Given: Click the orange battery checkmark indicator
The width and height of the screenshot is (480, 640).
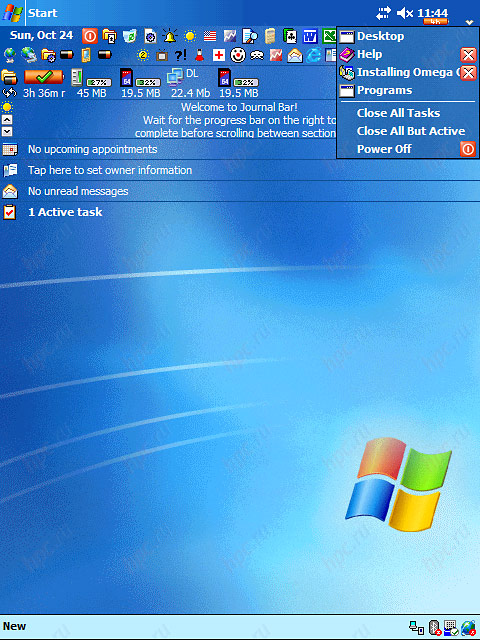Looking at the screenshot, I should click(44, 76).
